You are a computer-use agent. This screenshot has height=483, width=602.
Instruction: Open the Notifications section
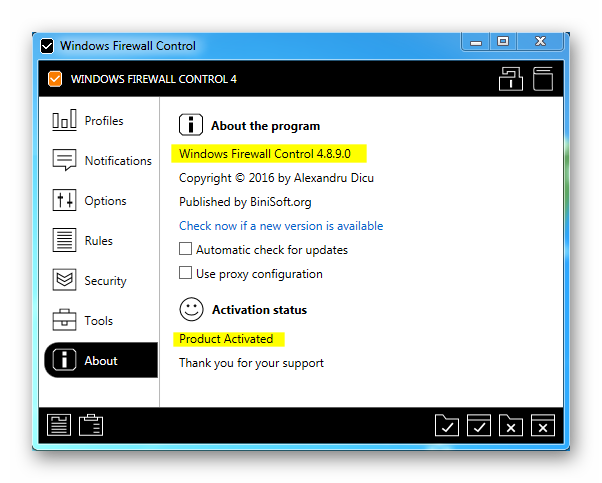coord(101,160)
